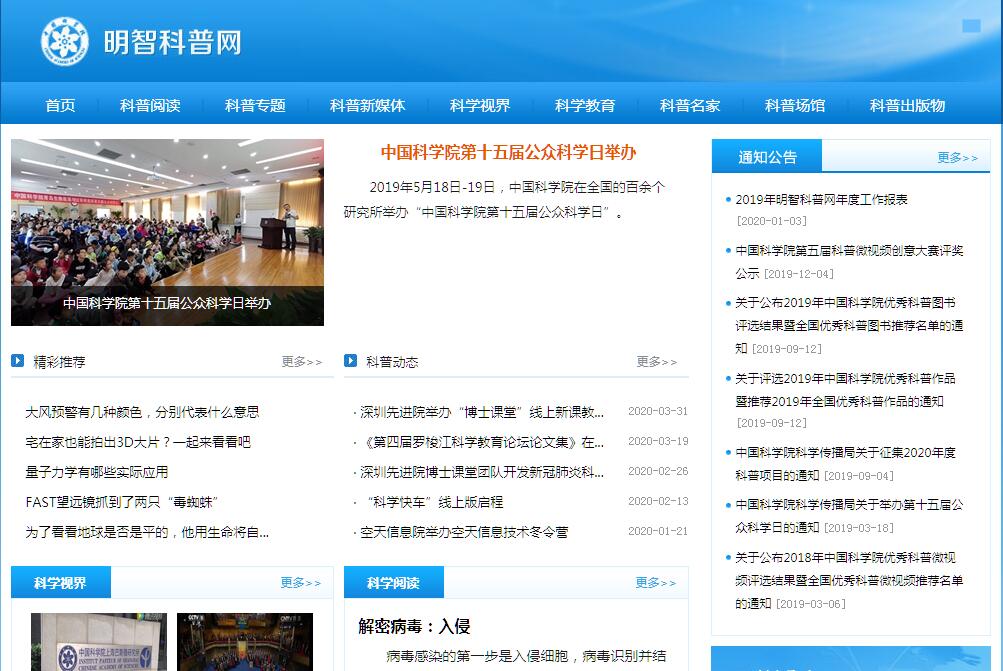Open the 科普出版物 navigation item

907,105
